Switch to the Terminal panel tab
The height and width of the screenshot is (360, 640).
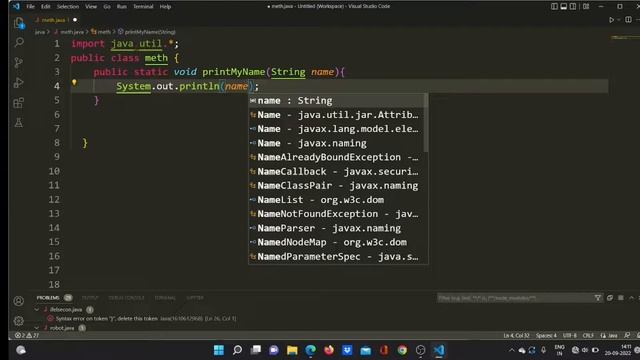point(165,298)
